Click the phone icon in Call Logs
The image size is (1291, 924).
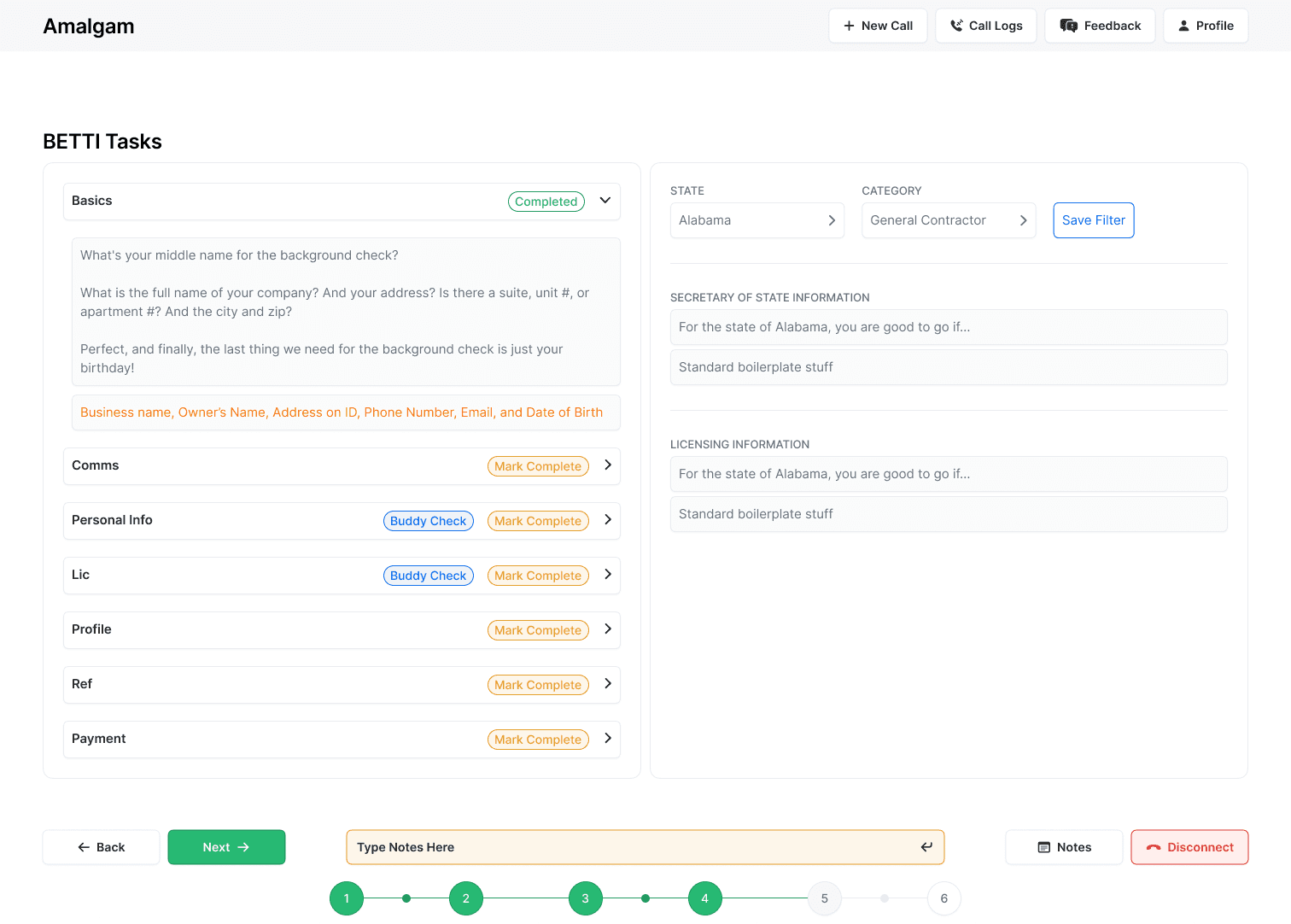[x=956, y=26]
